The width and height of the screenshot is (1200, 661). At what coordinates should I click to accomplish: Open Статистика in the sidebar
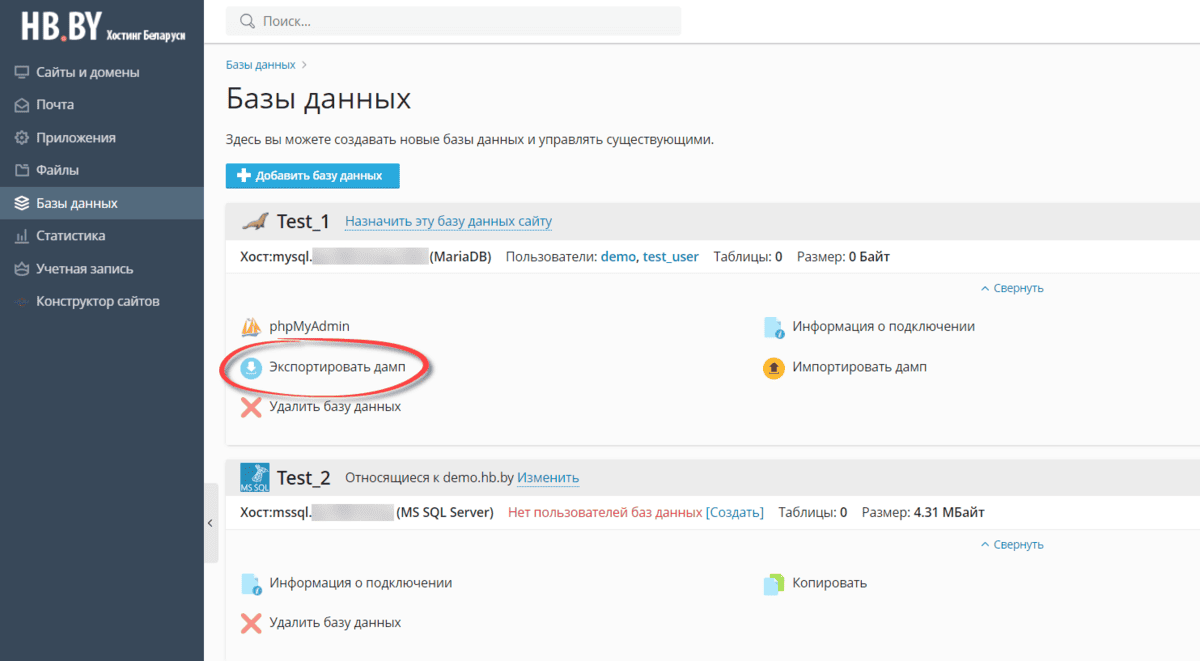70,236
